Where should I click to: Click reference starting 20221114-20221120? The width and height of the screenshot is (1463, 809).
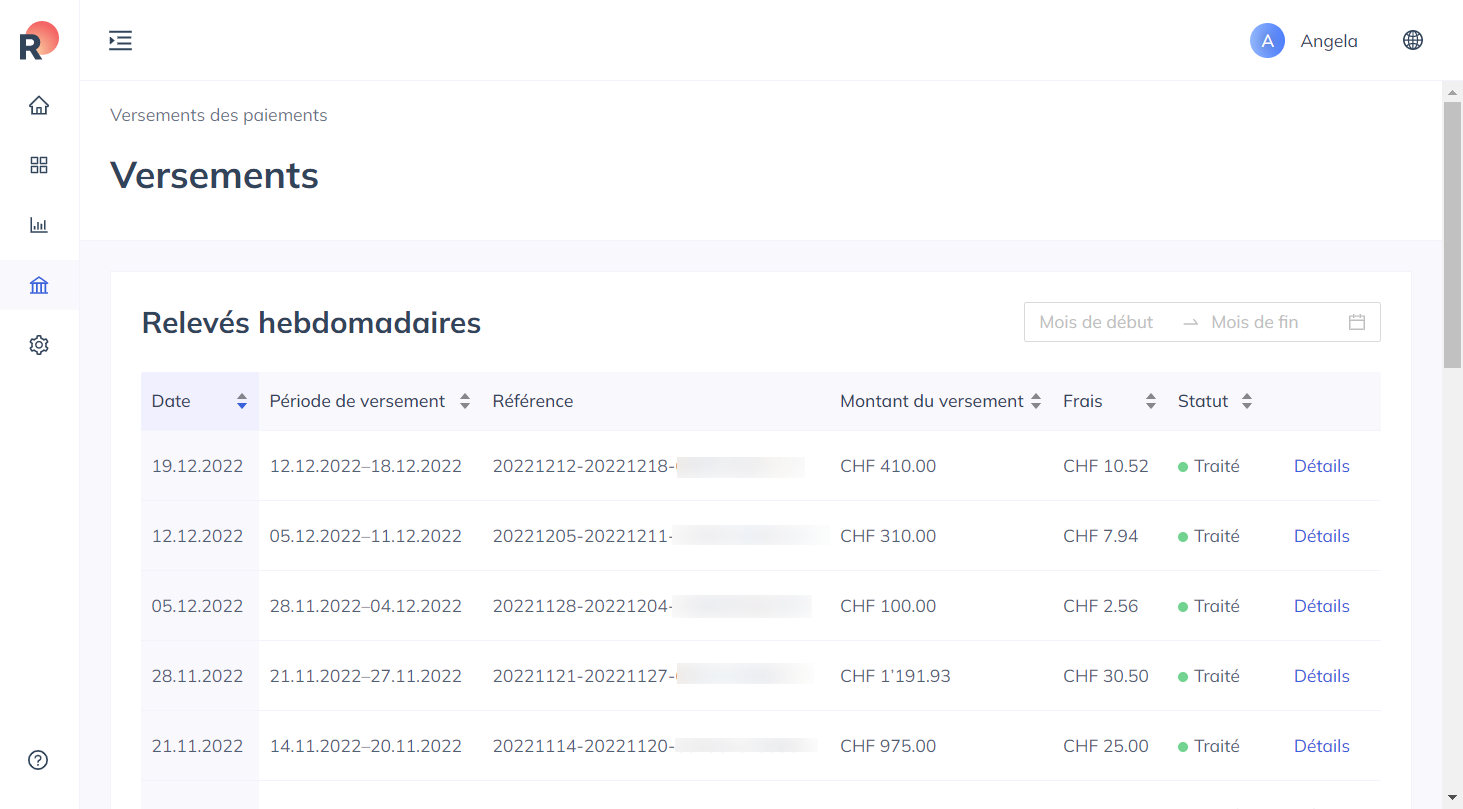coord(655,746)
